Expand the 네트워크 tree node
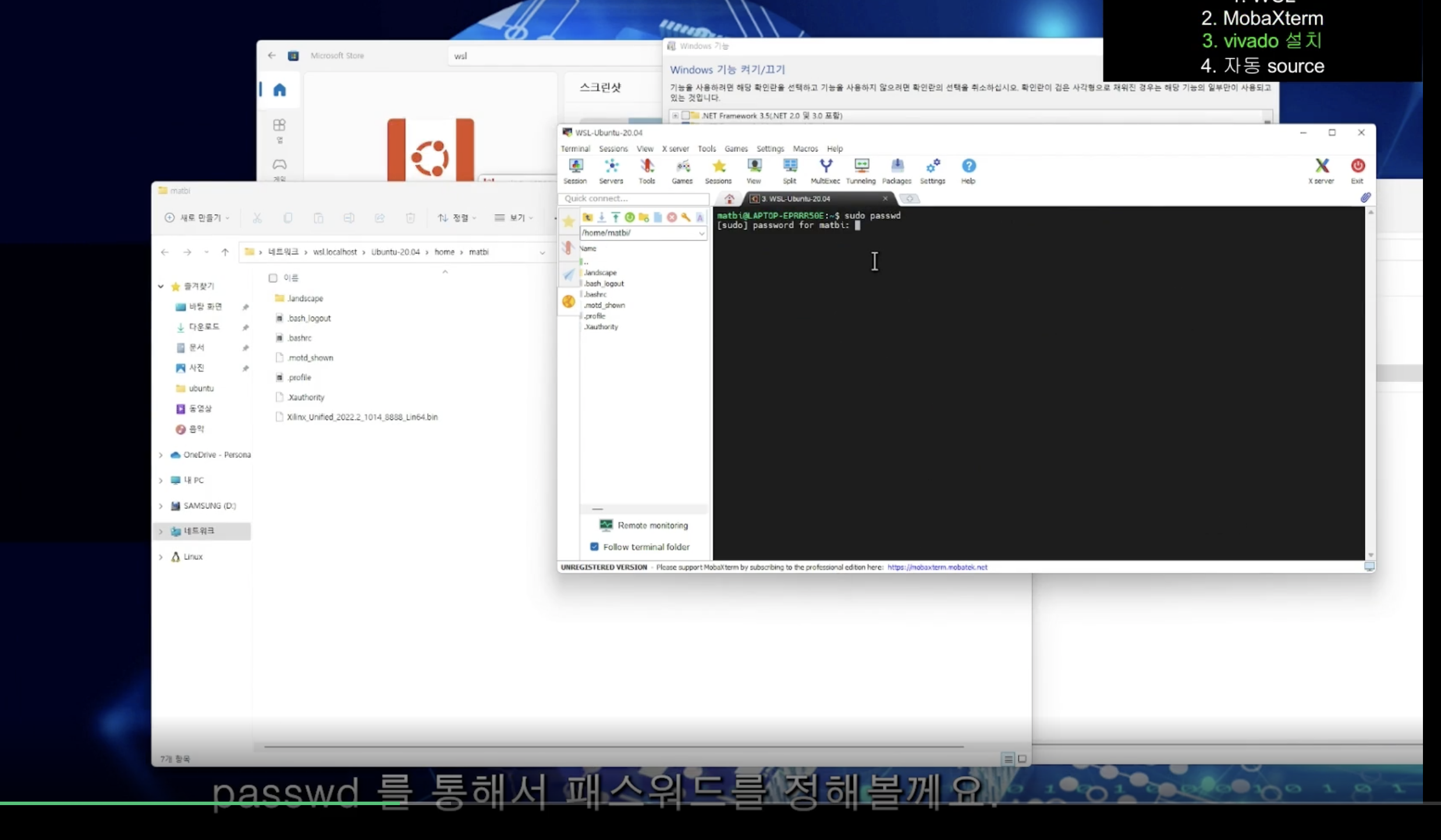This screenshot has width=1441, height=840. click(x=161, y=531)
